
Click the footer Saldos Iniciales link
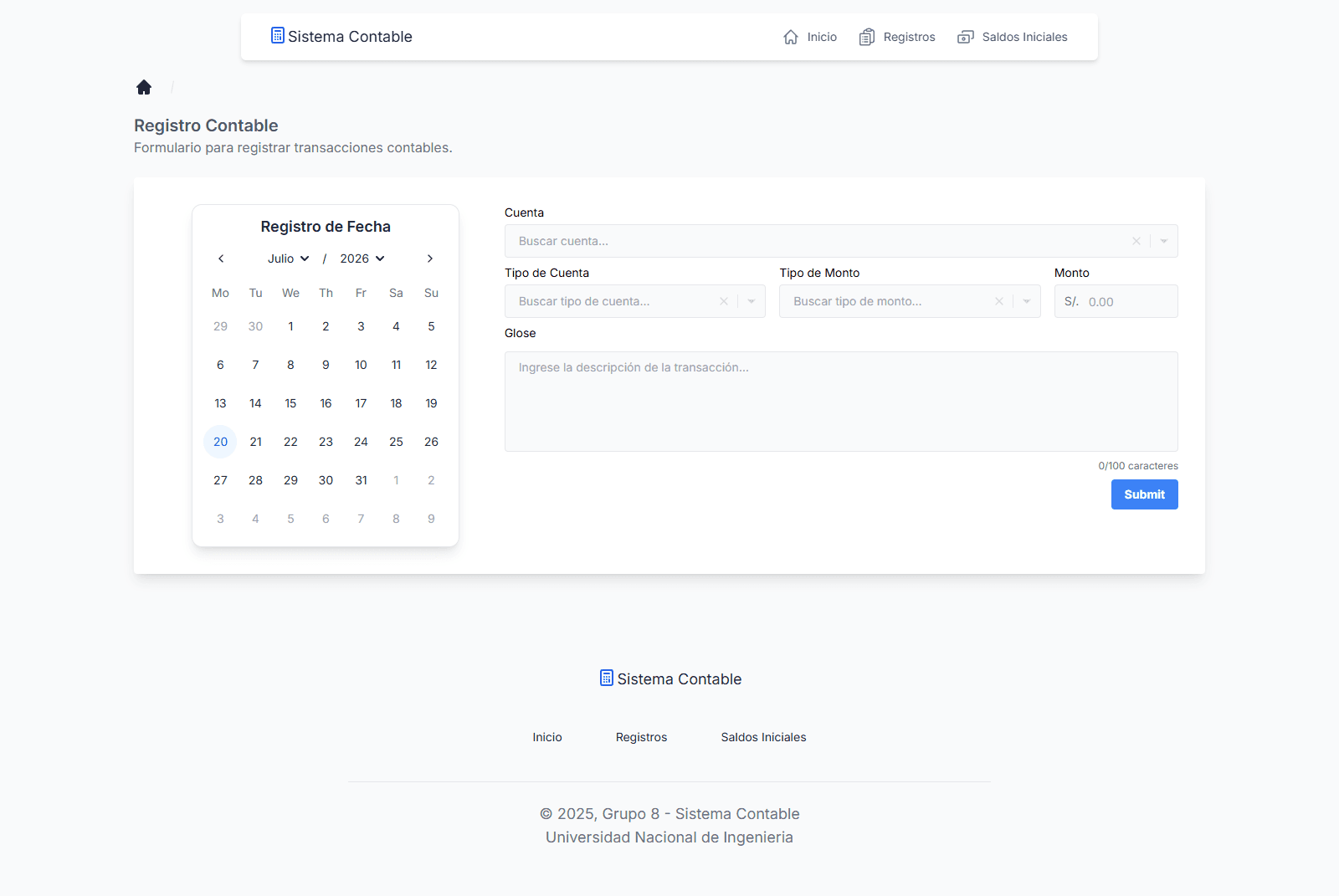[764, 737]
